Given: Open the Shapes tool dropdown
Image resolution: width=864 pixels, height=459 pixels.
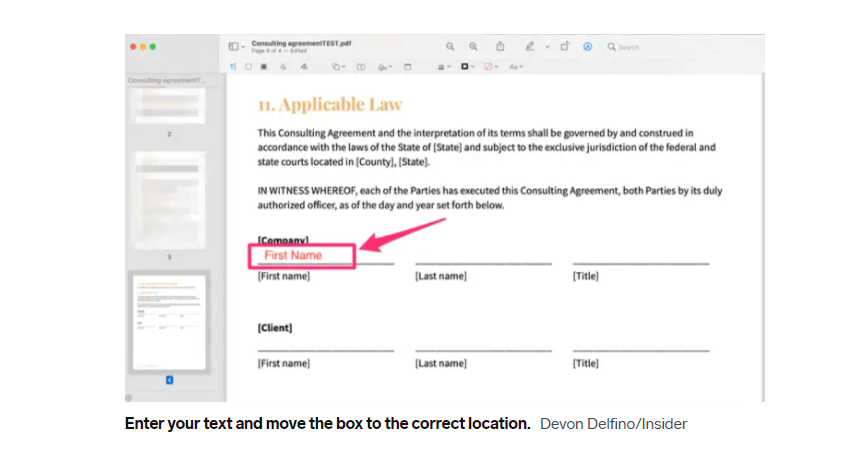Looking at the screenshot, I should [337, 67].
